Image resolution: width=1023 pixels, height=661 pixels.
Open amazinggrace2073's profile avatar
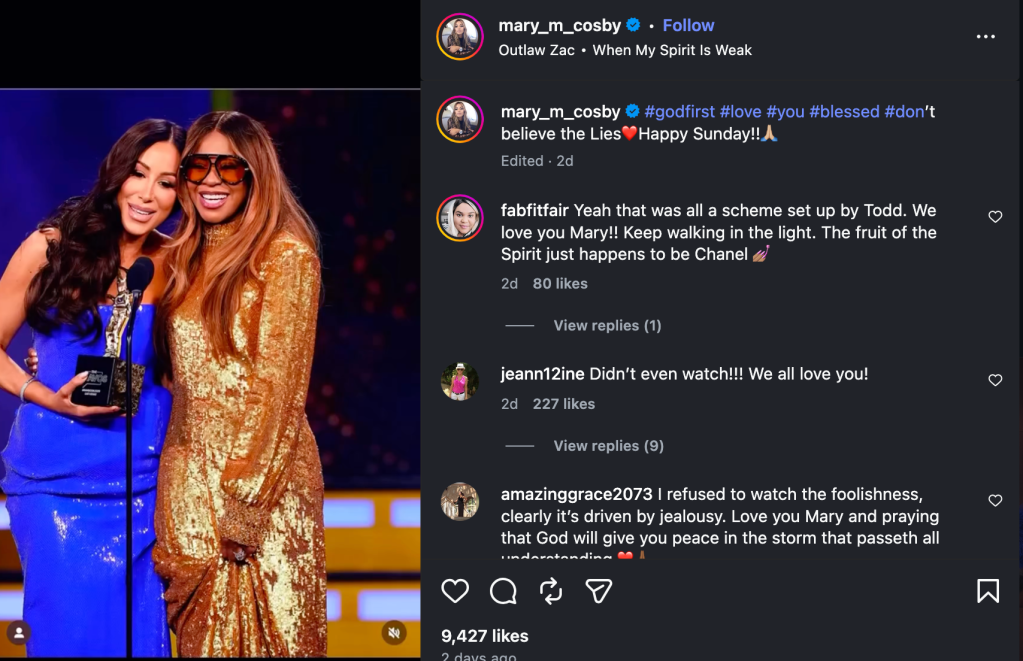460,501
